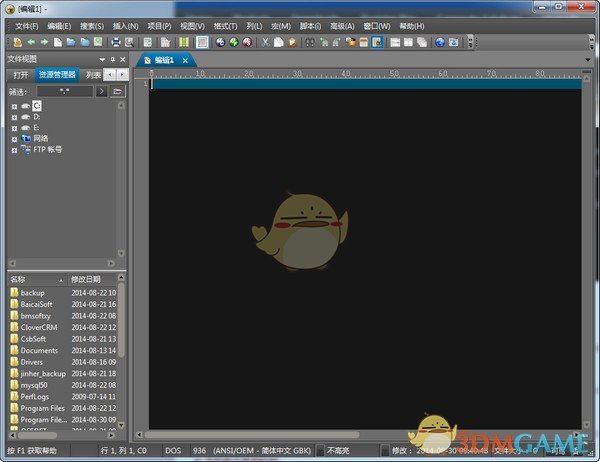Click the Print icon in toolbar

pos(116,42)
